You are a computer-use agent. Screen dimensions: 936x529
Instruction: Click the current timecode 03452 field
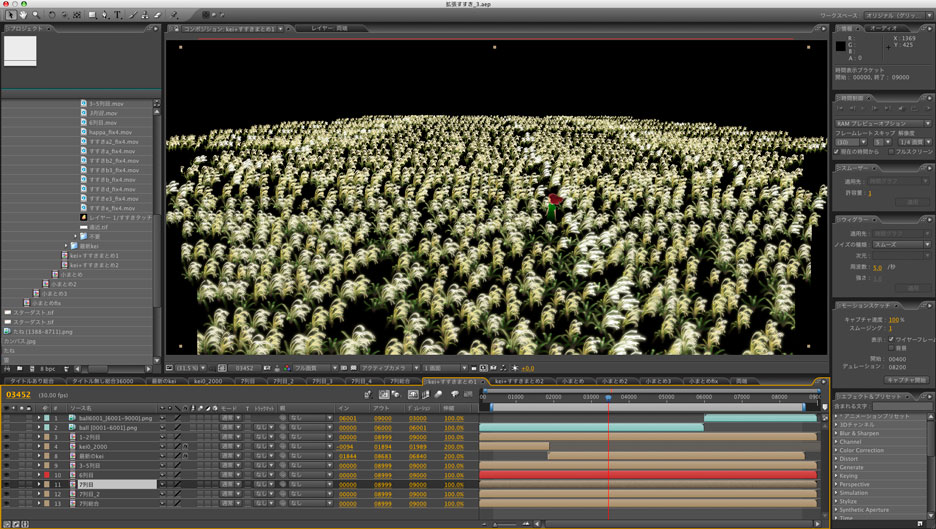point(19,395)
